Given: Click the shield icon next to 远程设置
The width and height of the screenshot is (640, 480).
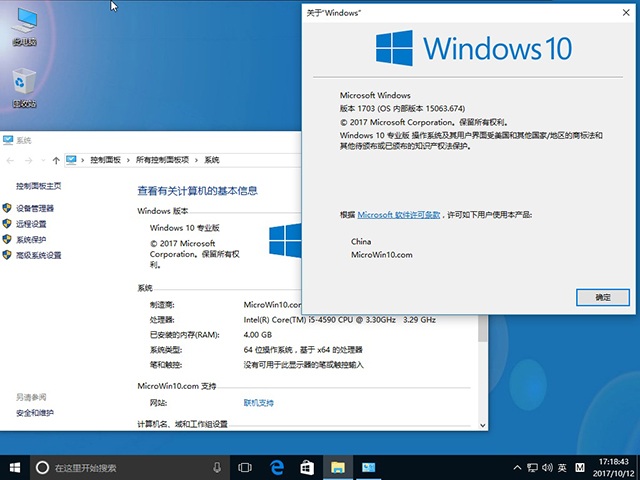Looking at the screenshot, I should pos(7,224).
